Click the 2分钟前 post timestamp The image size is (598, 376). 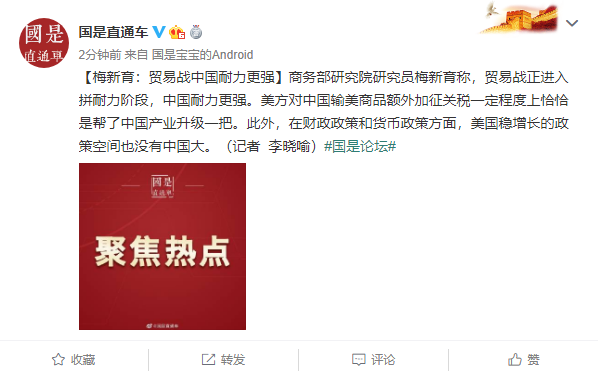pos(100,55)
